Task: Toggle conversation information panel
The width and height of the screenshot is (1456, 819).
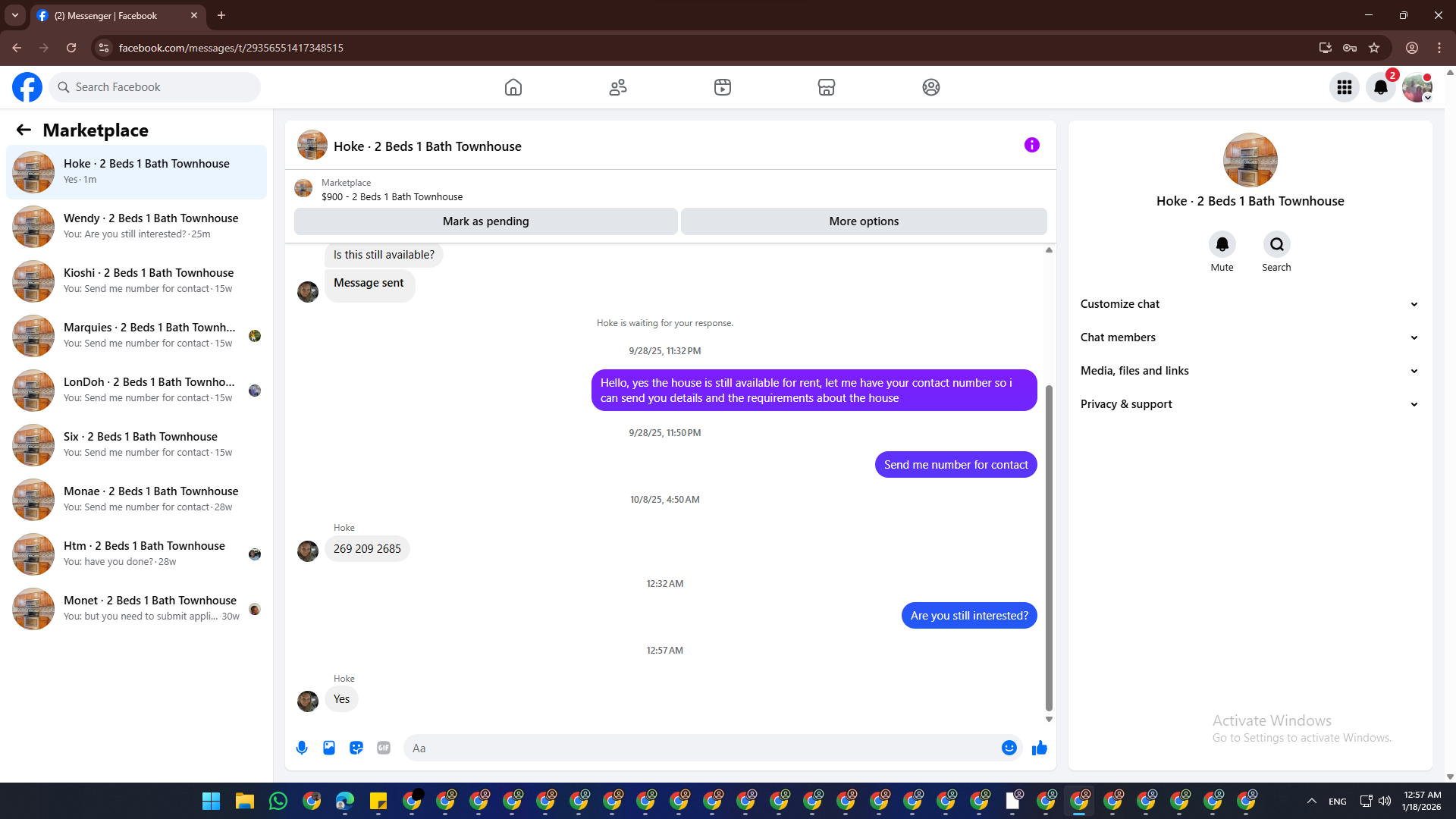Action: point(1031,145)
